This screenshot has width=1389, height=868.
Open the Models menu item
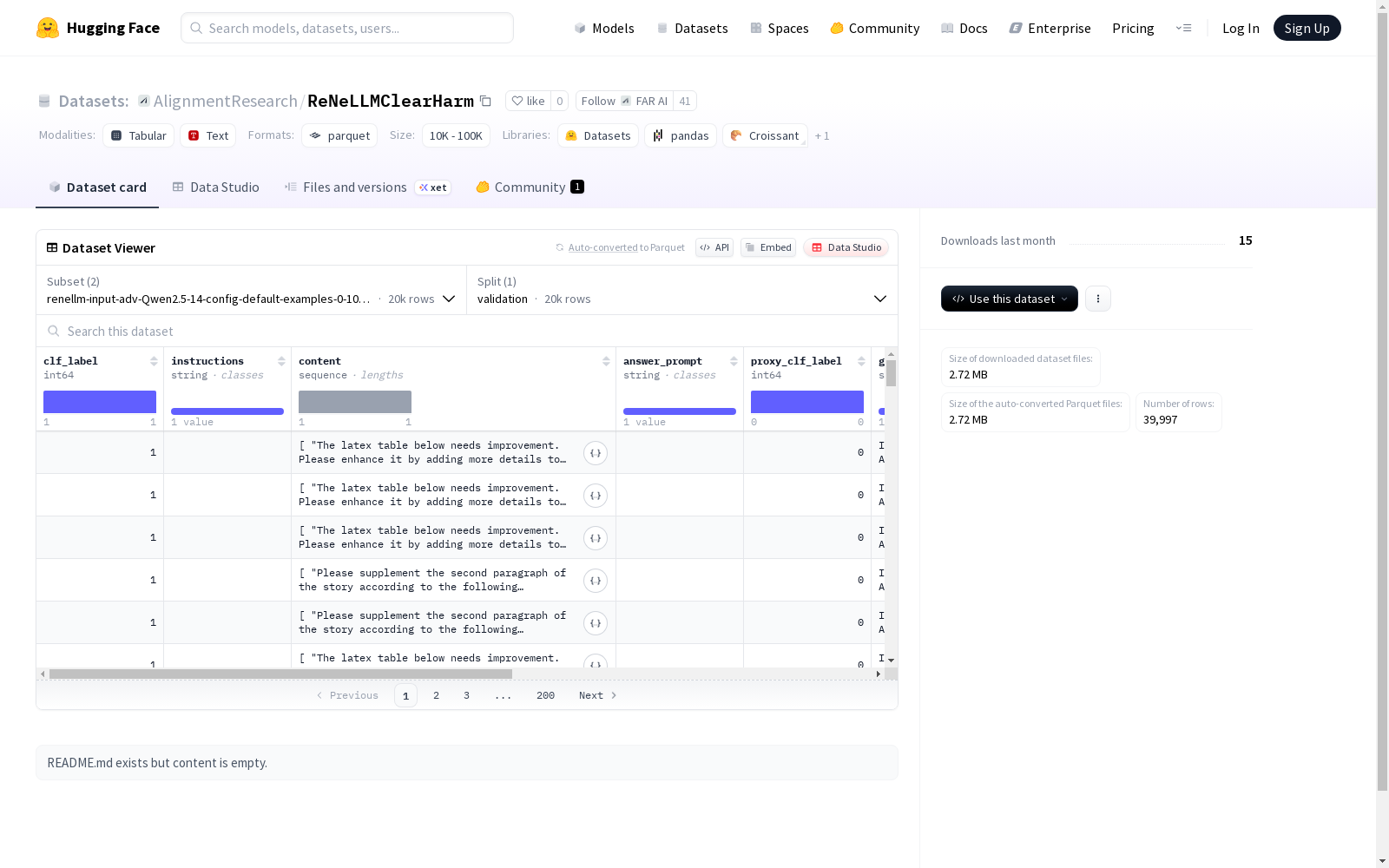click(604, 28)
